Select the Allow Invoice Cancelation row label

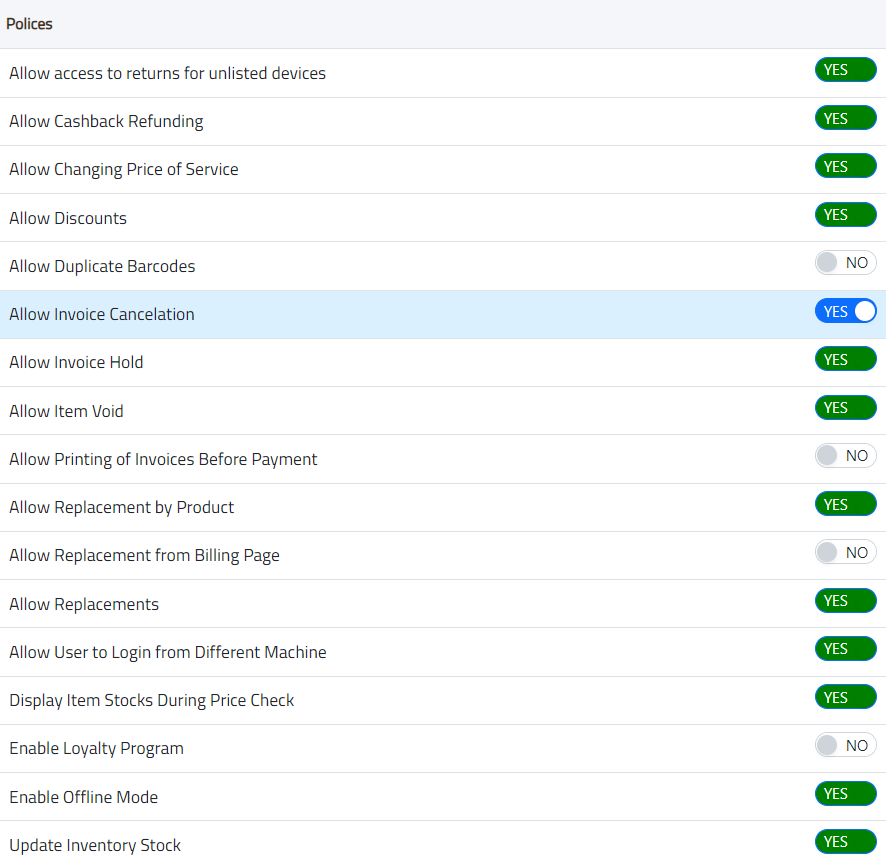pos(102,314)
